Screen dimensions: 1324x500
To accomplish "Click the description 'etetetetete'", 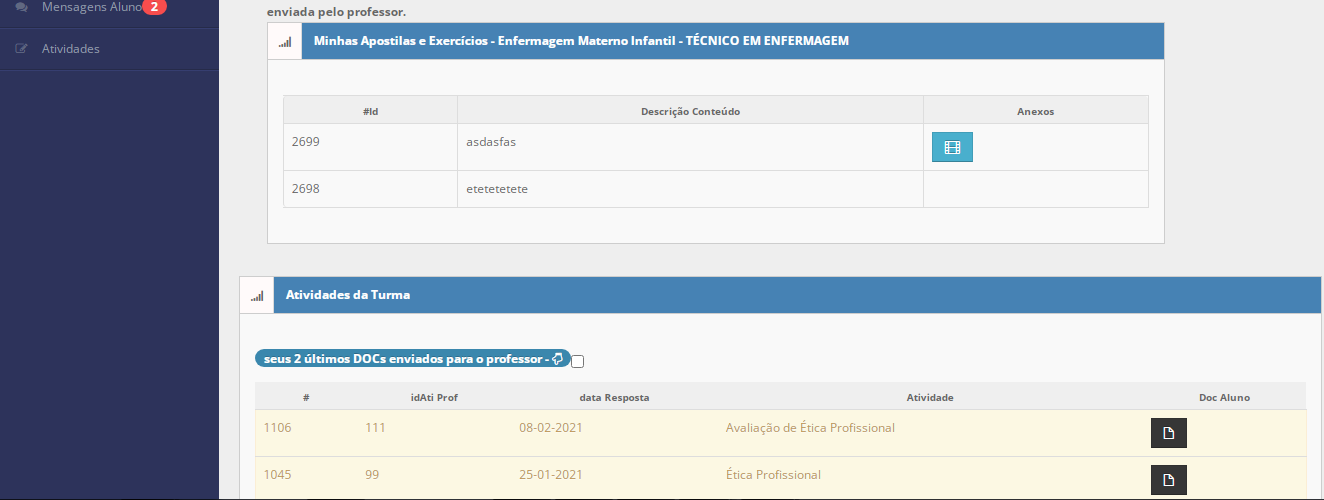I will tap(497, 188).
